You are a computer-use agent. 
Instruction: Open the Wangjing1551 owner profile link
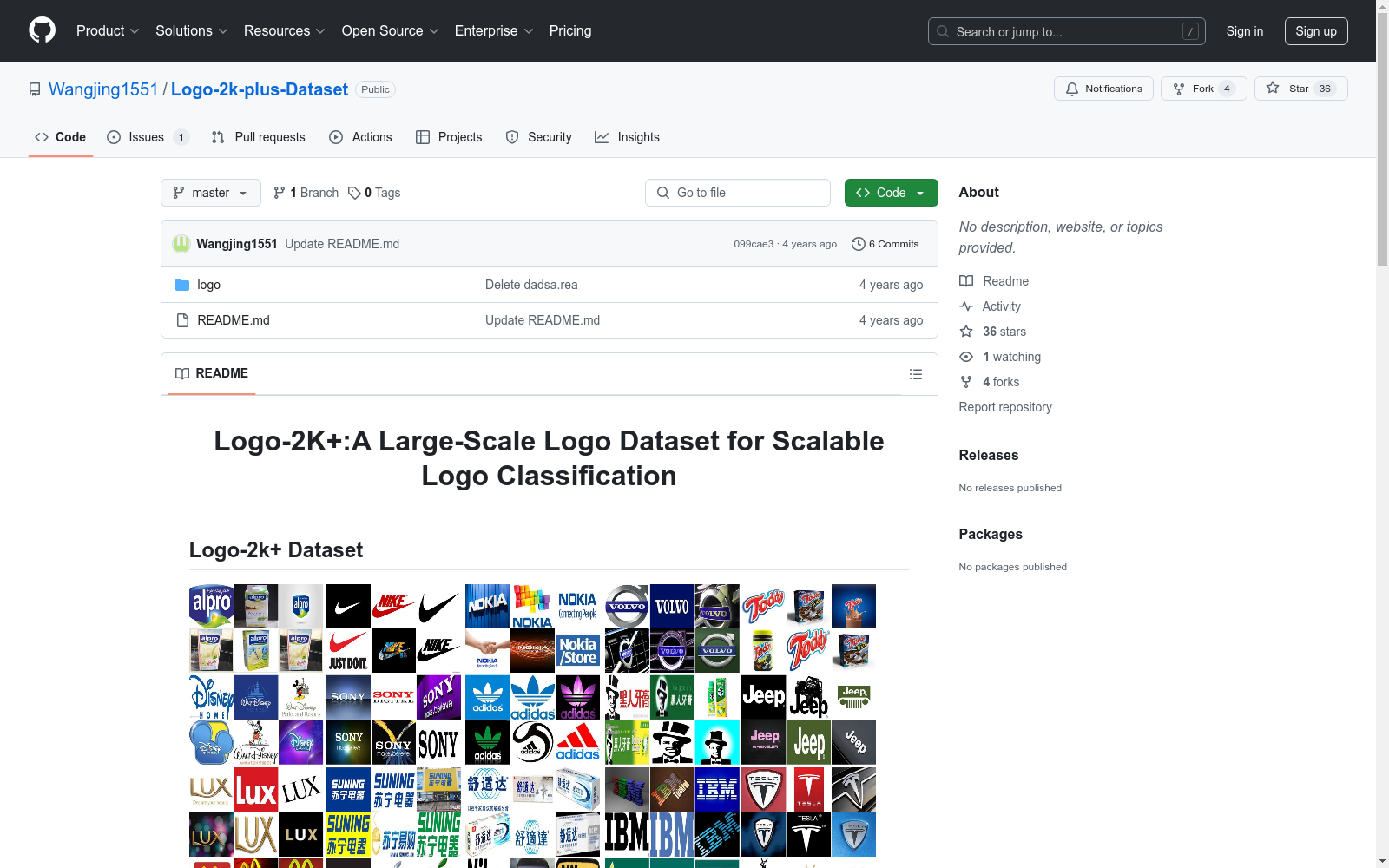tap(103, 89)
